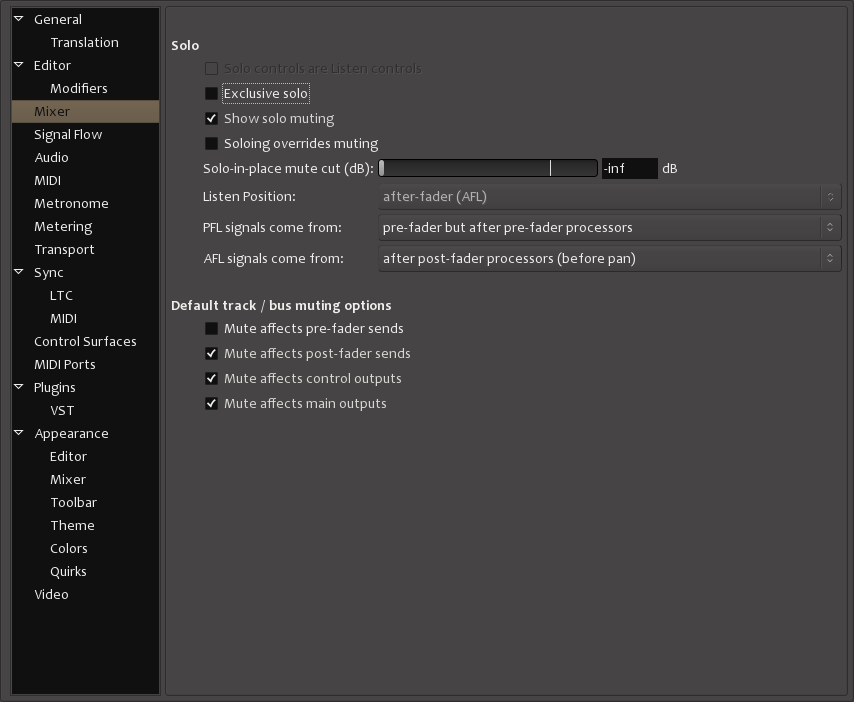
Task: Open AFL signals come from dropdown
Action: 609,259
